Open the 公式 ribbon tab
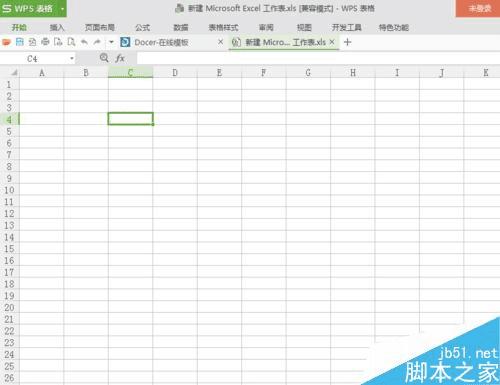Screen dimensions: 500x385 click(x=142, y=27)
